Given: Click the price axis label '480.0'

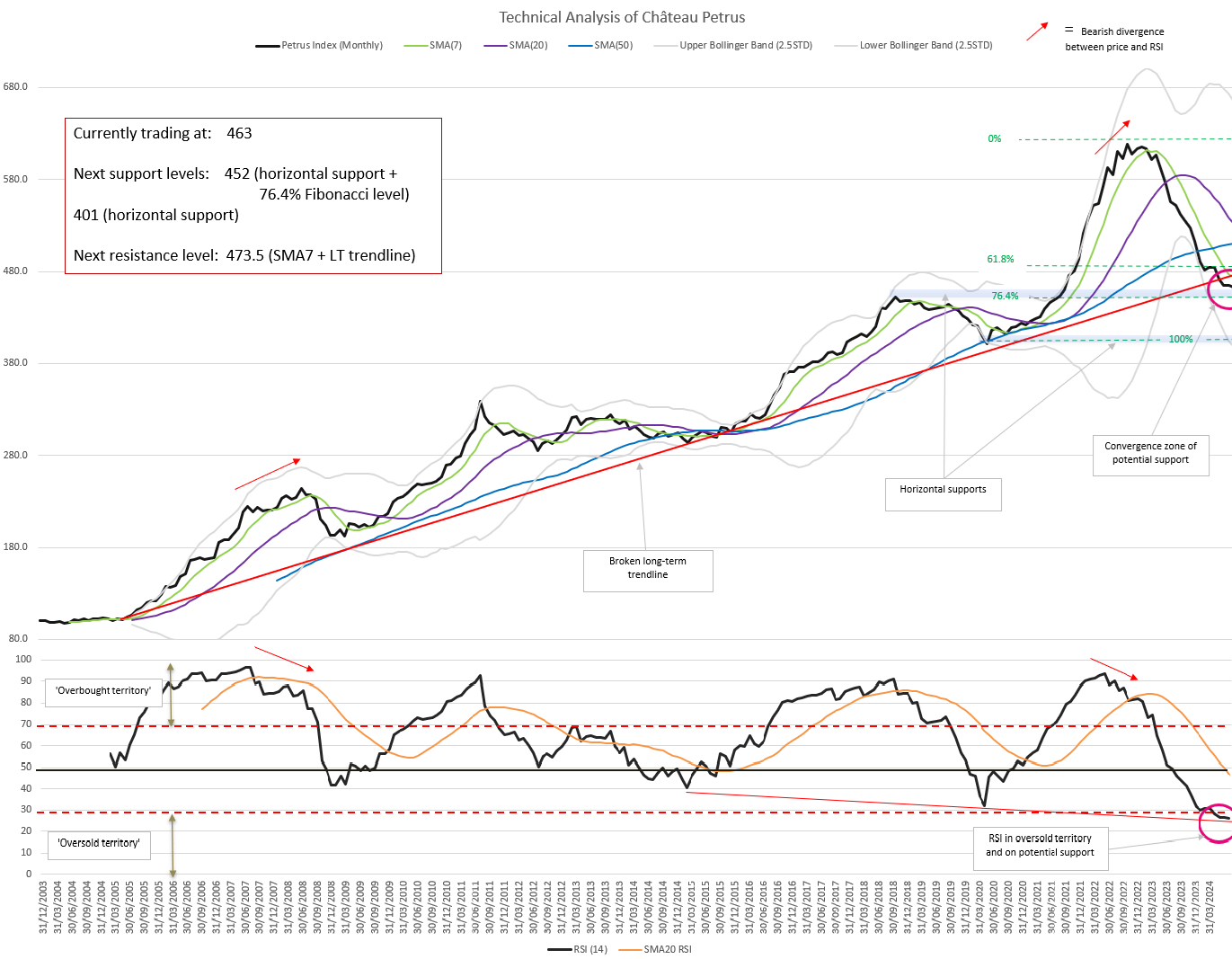Looking at the screenshot, I should pyautogui.click(x=15, y=271).
